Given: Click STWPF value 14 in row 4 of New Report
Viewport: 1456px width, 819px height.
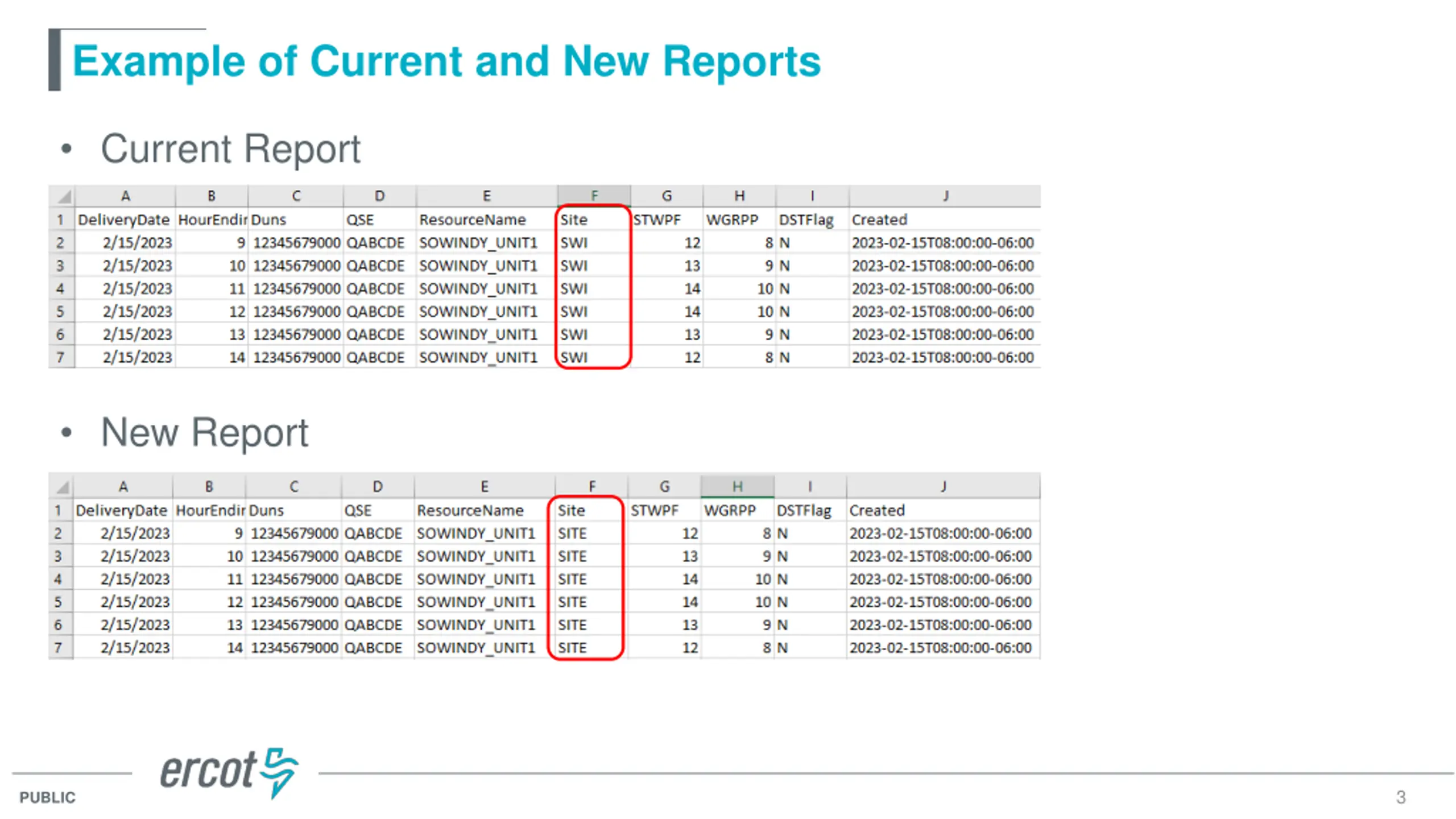Looking at the screenshot, I should tap(664, 579).
